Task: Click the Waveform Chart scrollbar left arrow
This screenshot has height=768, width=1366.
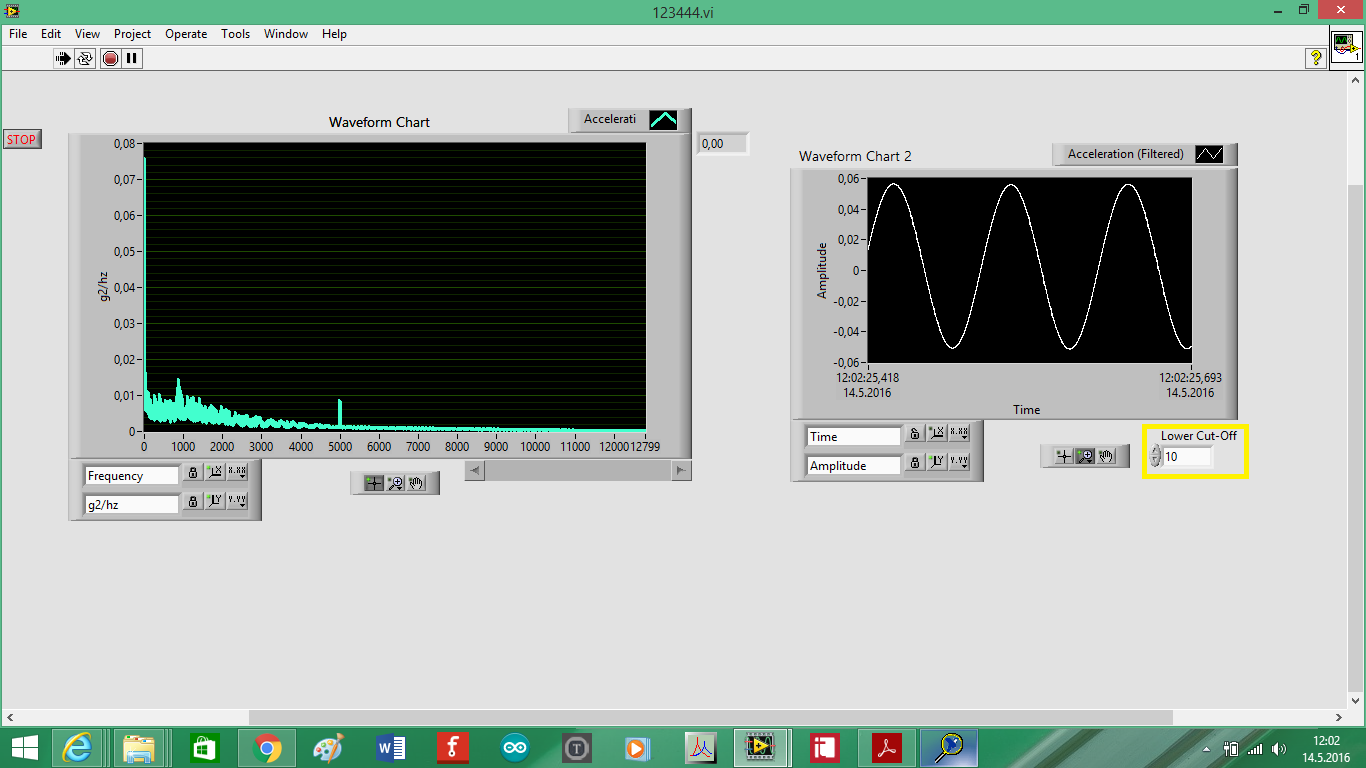Action: tap(475, 470)
